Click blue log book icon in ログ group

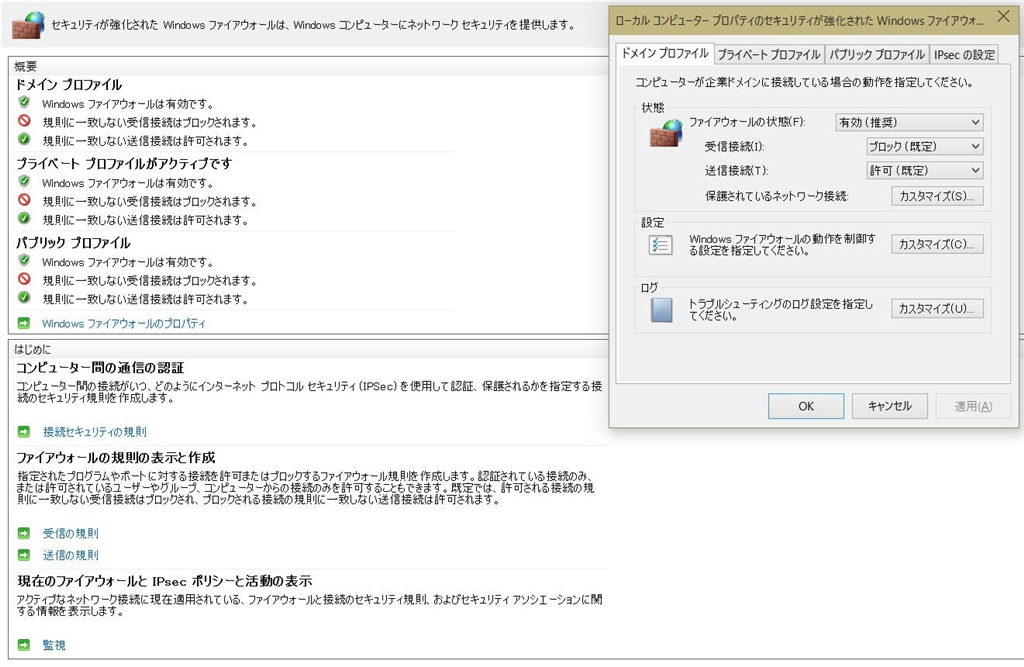662,310
